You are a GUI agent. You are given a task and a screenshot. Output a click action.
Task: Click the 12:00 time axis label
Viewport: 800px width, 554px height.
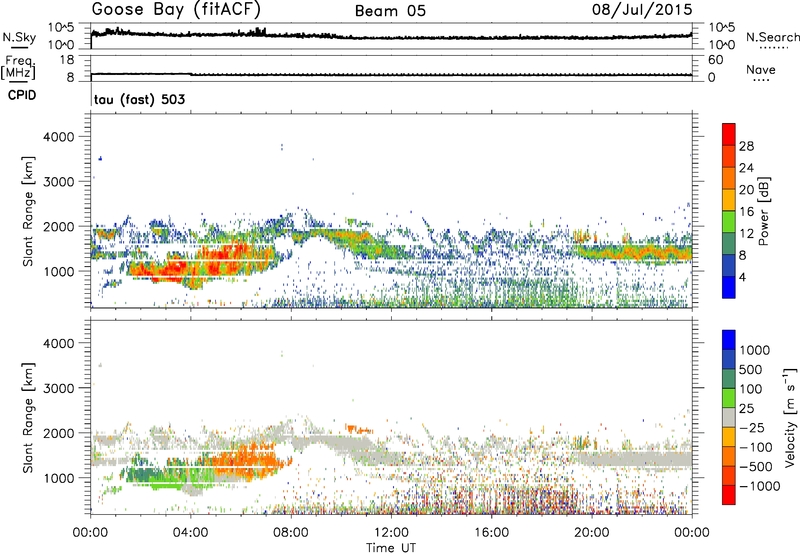391,533
